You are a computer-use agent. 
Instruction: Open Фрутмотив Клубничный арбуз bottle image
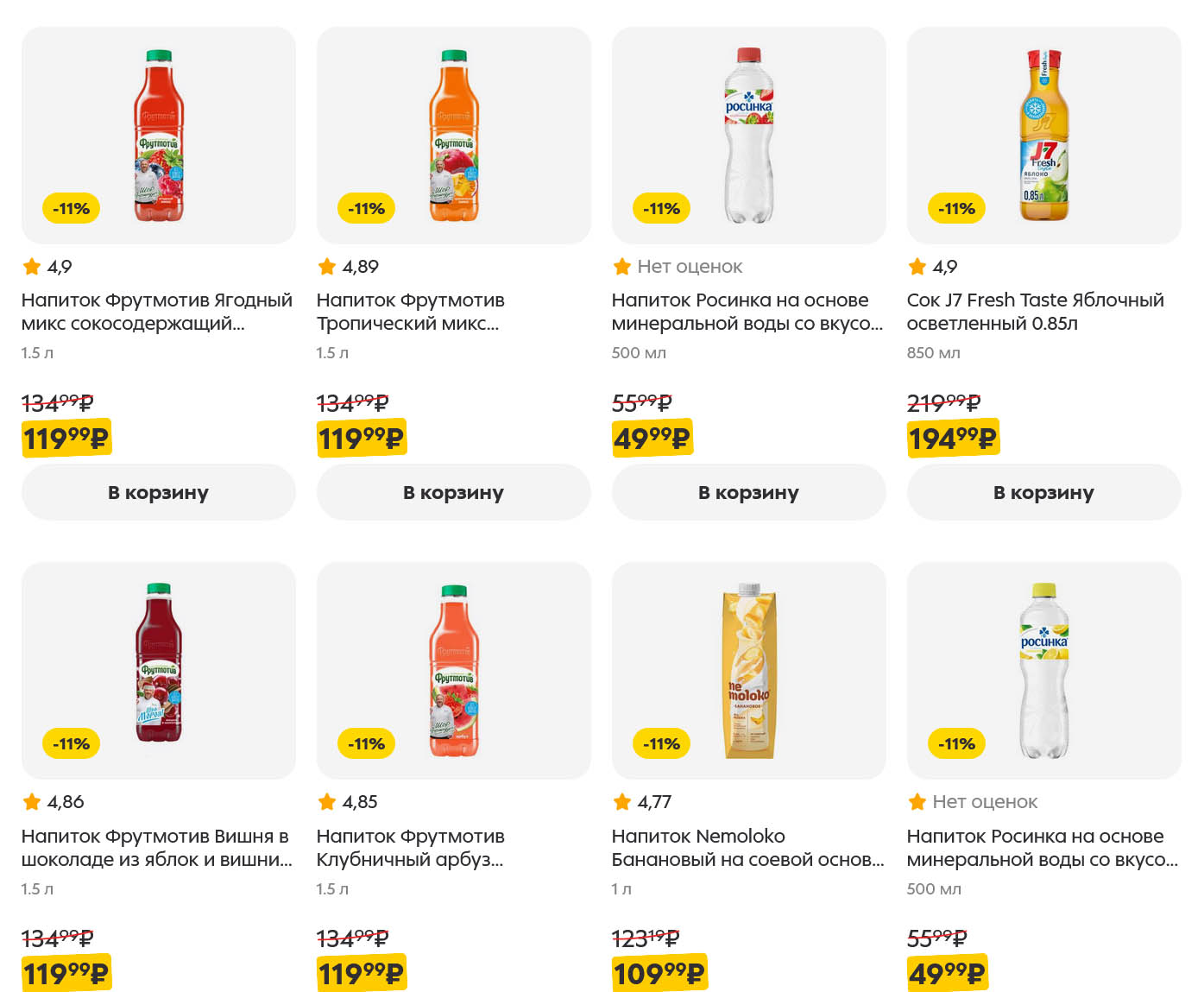pos(454,671)
